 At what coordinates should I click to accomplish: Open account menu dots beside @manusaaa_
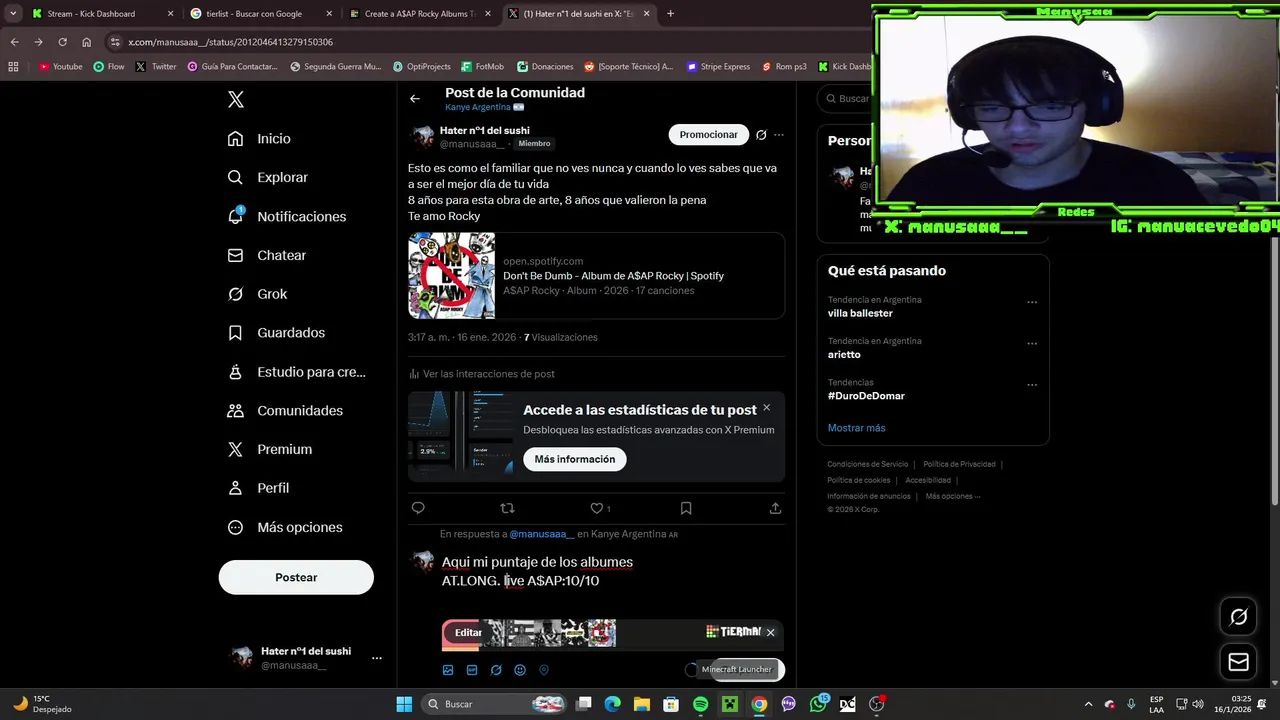coord(377,658)
